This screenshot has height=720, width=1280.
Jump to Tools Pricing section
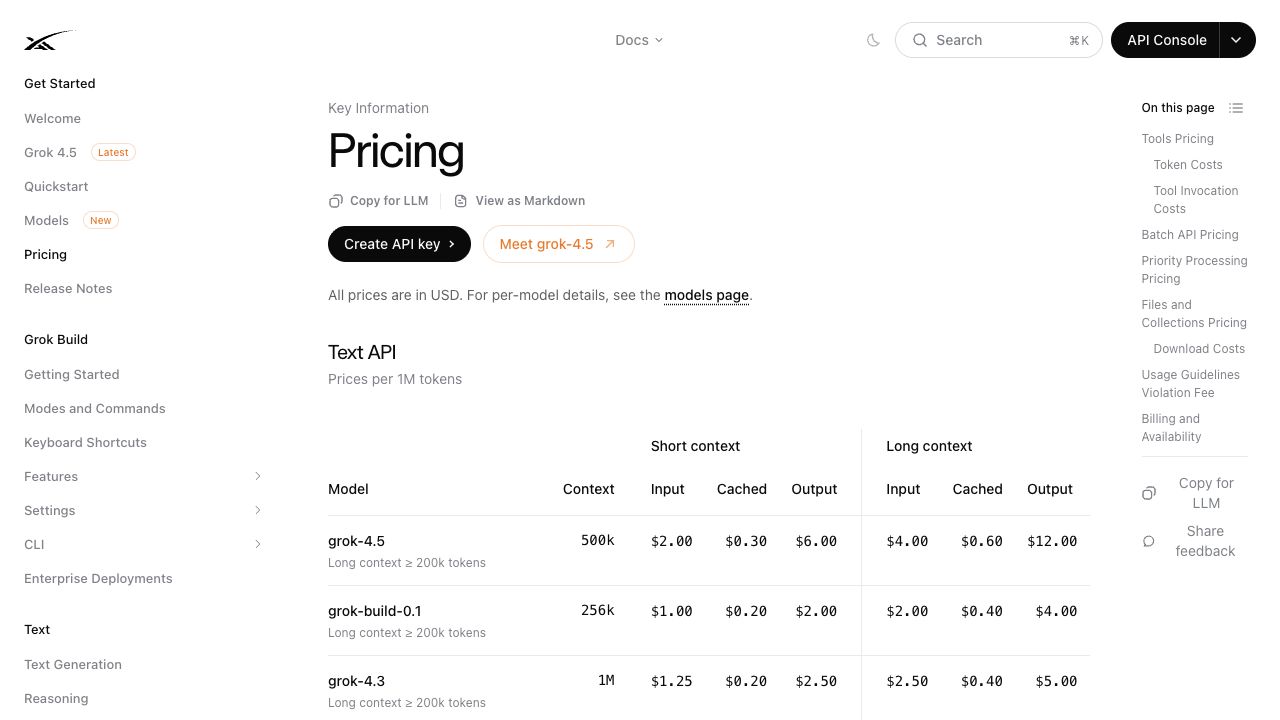pos(1177,139)
